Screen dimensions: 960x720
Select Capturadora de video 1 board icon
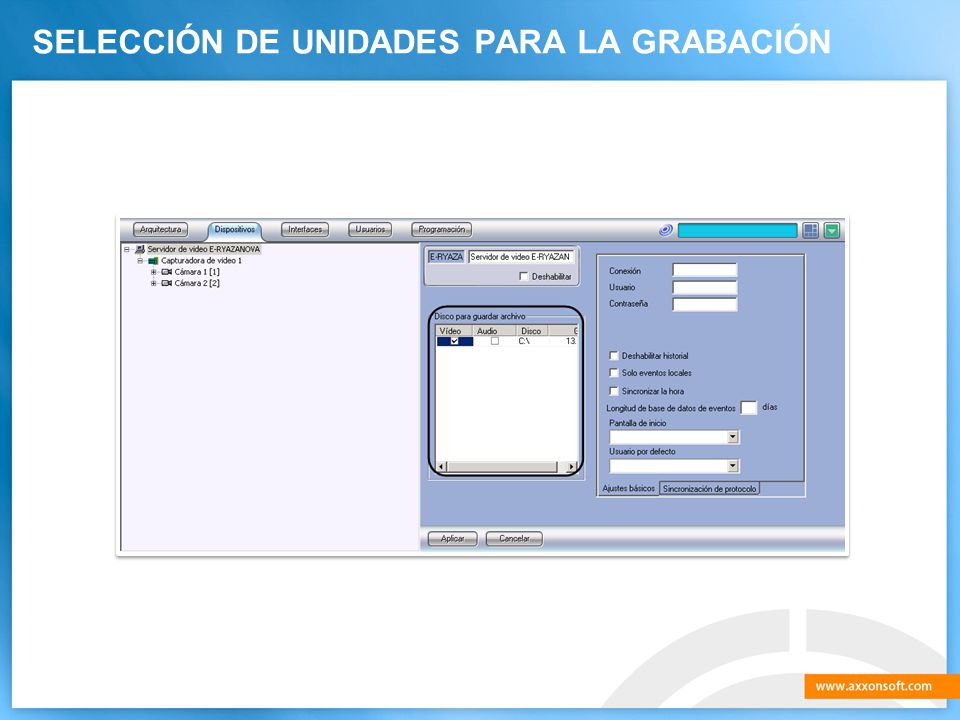click(x=153, y=261)
